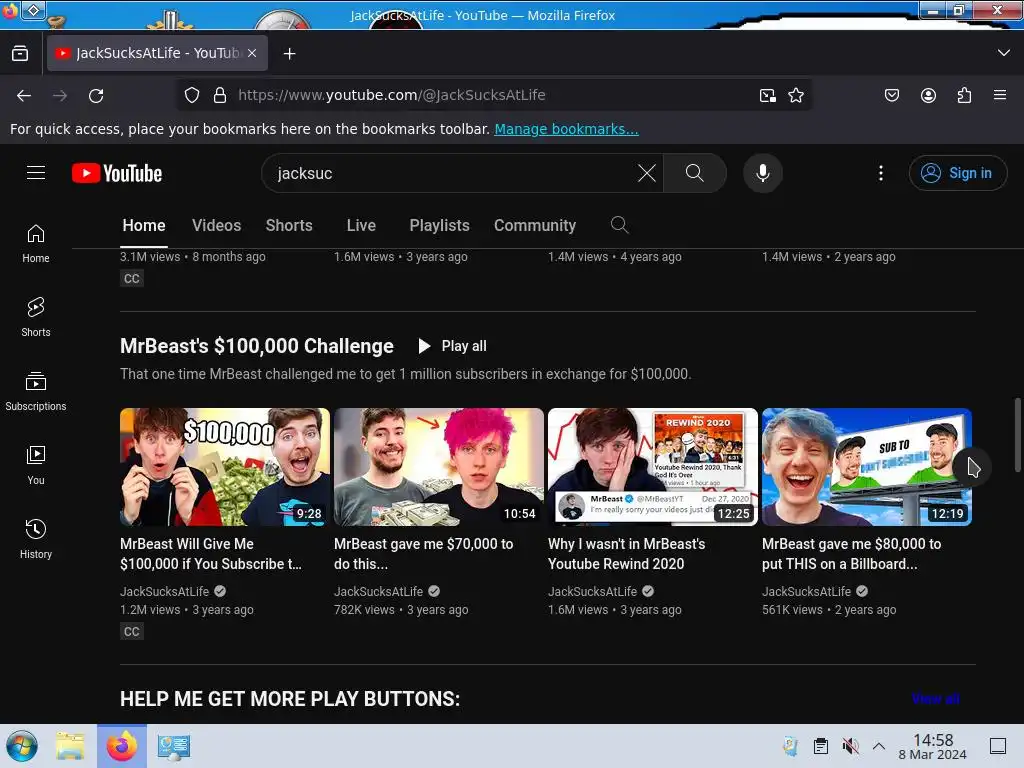Open a new tab with the plus button
Viewport: 1024px width, 768px height.
[x=290, y=54]
